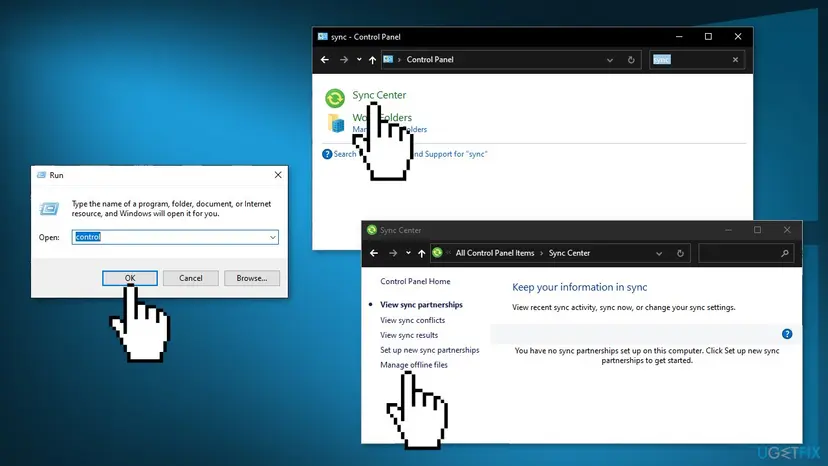Click All Control Panel Items breadcrumb
This screenshot has width=828, height=466.
tap(495, 253)
